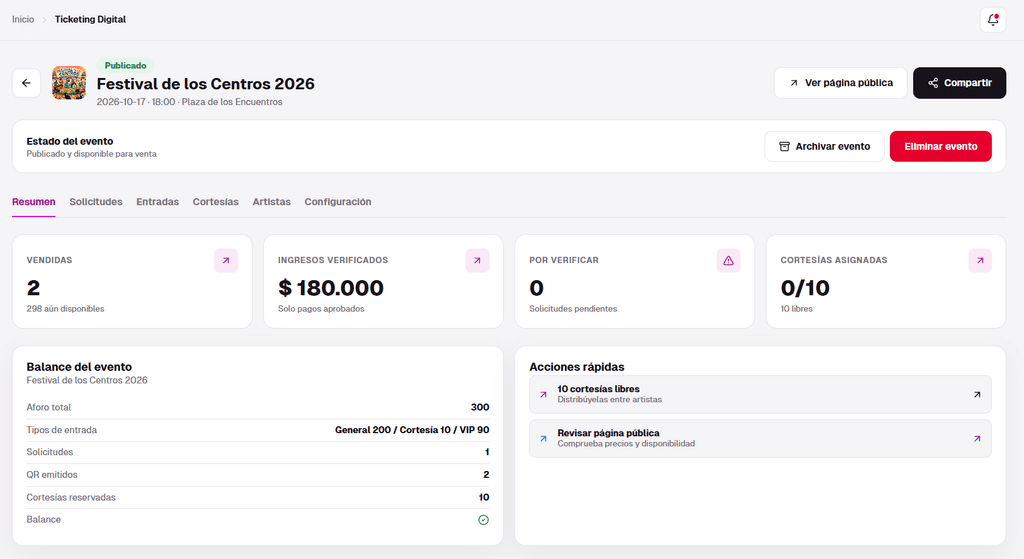Navigate to Inicio breadcrumb
The height and width of the screenshot is (559, 1024).
23,20
